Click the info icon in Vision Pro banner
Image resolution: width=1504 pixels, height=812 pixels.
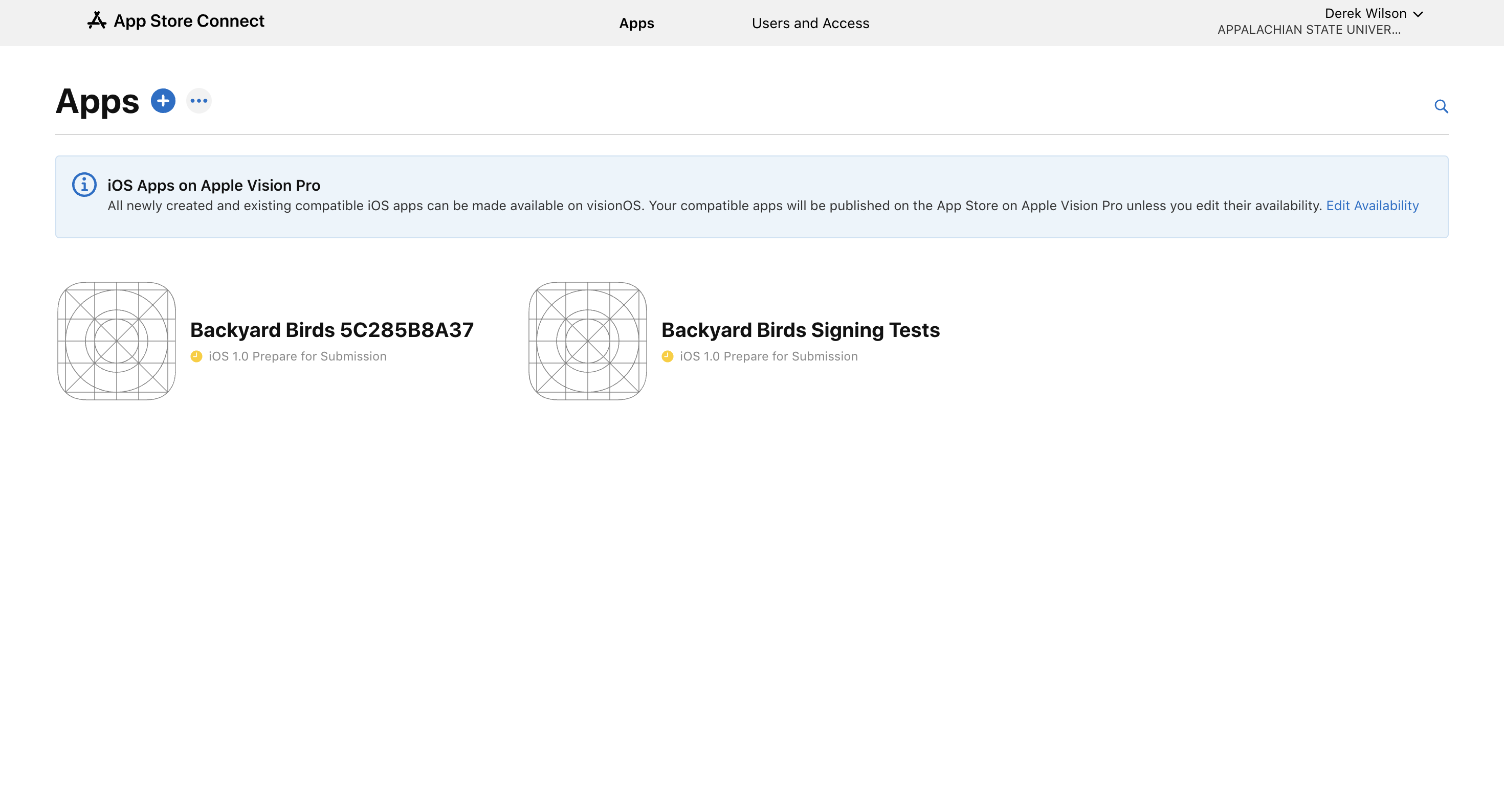(84, 185)
